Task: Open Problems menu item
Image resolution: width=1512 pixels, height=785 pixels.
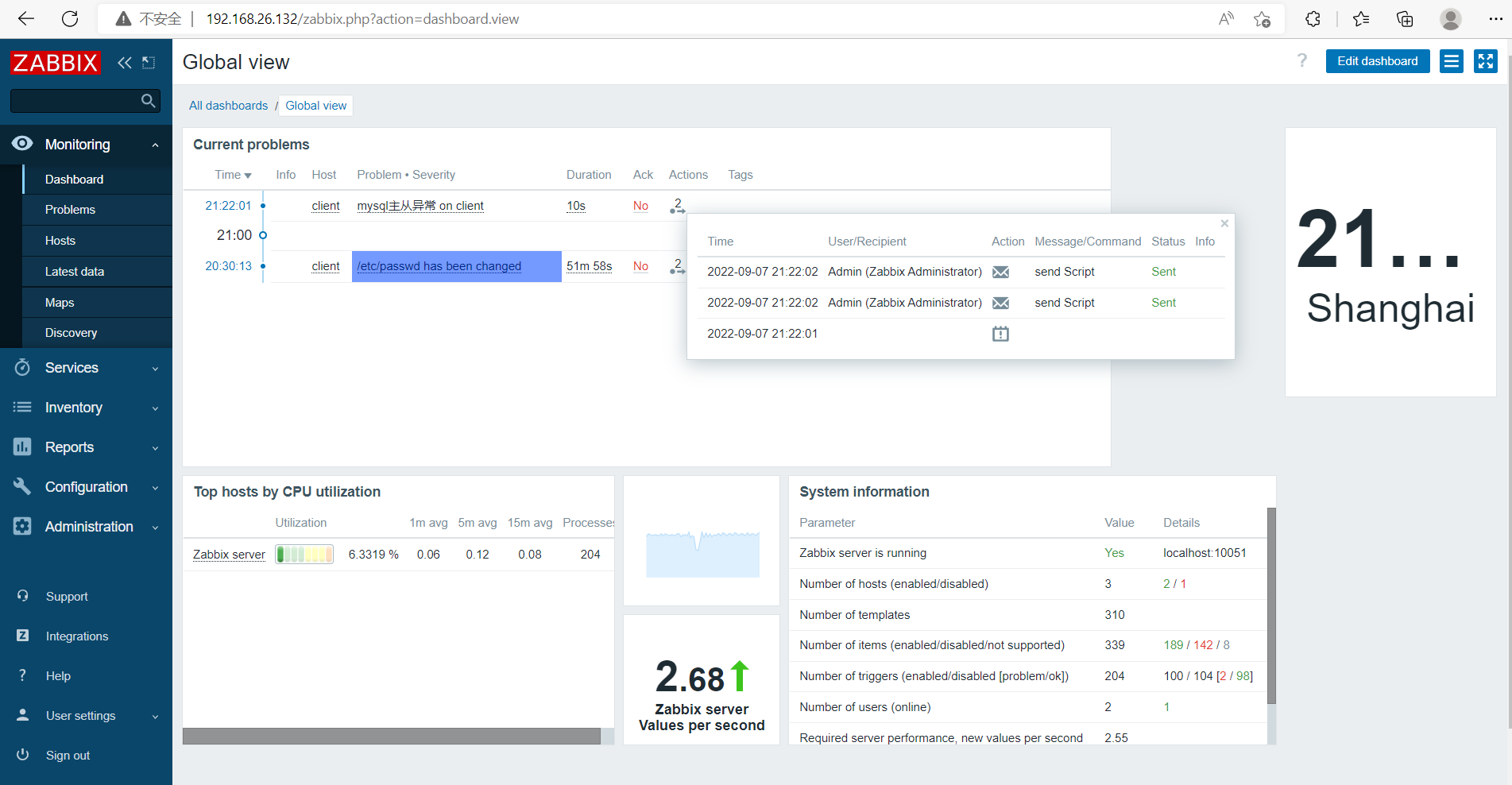Action: (x=70, y=210)
